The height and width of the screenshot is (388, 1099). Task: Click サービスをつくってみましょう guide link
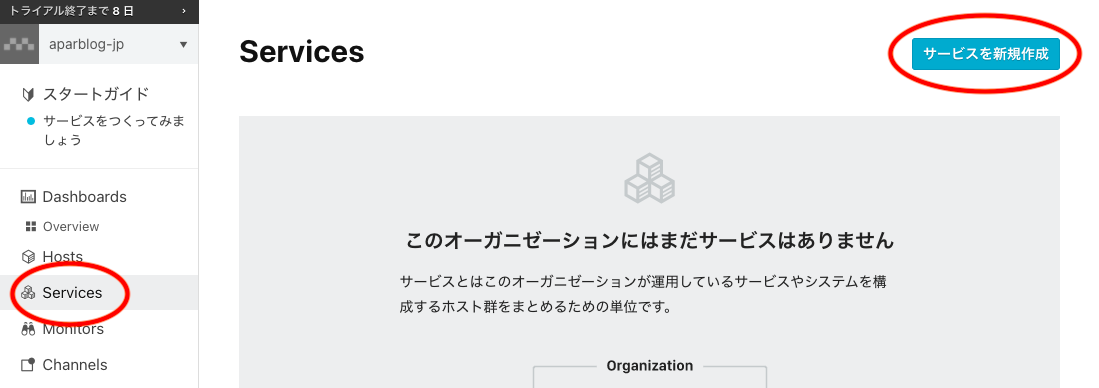[x=114, y=130]
